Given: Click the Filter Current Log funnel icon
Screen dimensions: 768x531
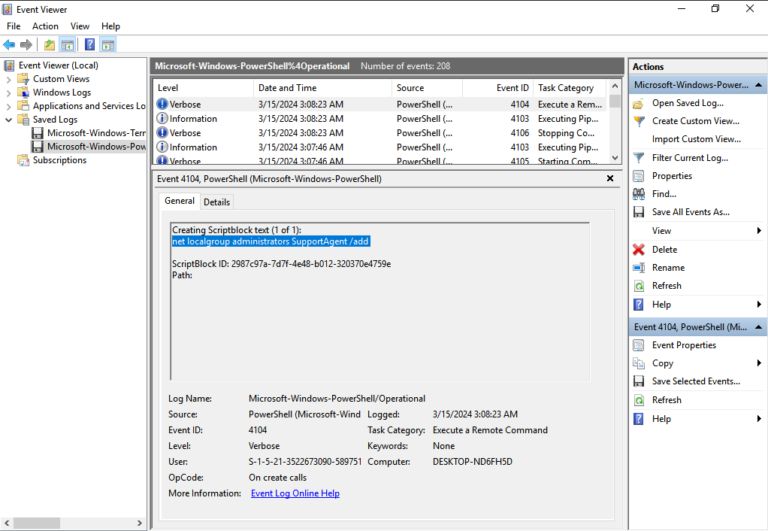Looking at the screenshot, I should tap(639, 158).
